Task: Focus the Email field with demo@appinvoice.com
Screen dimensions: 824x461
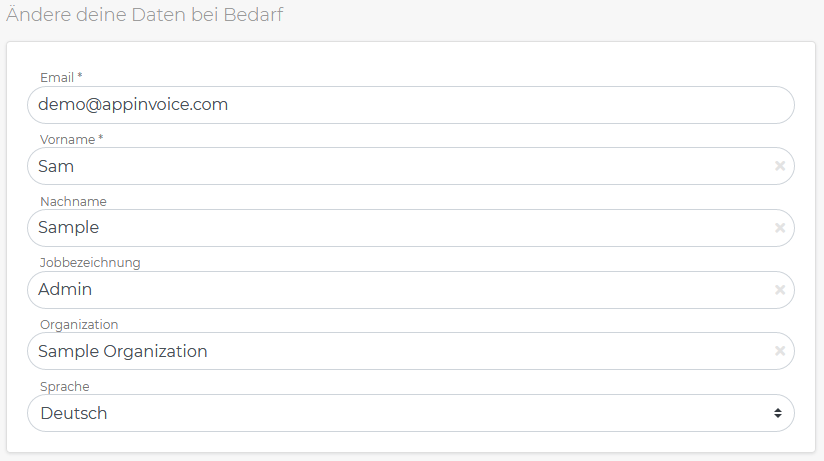Action: [x=410, y=105]
